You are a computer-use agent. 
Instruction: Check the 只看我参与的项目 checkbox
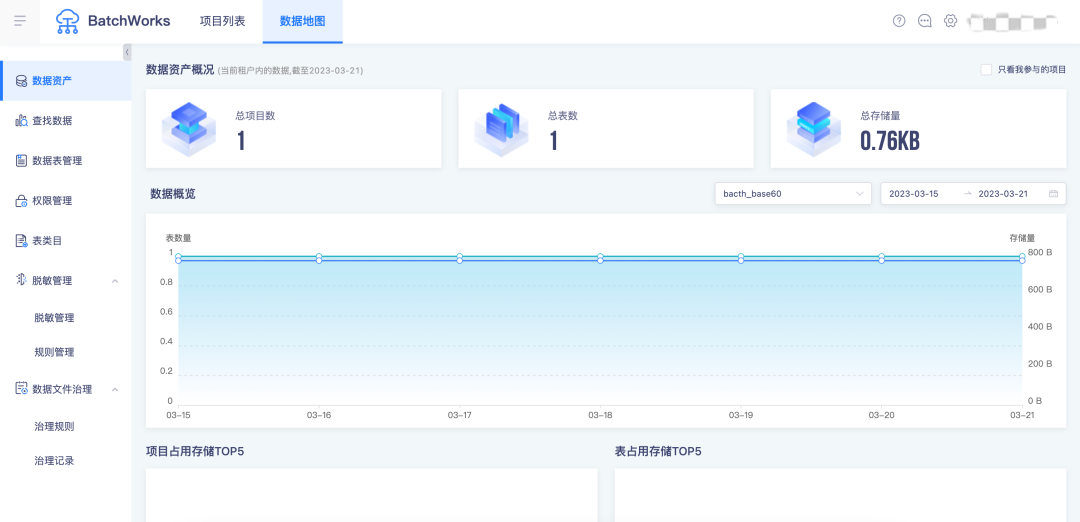(986, 70)
